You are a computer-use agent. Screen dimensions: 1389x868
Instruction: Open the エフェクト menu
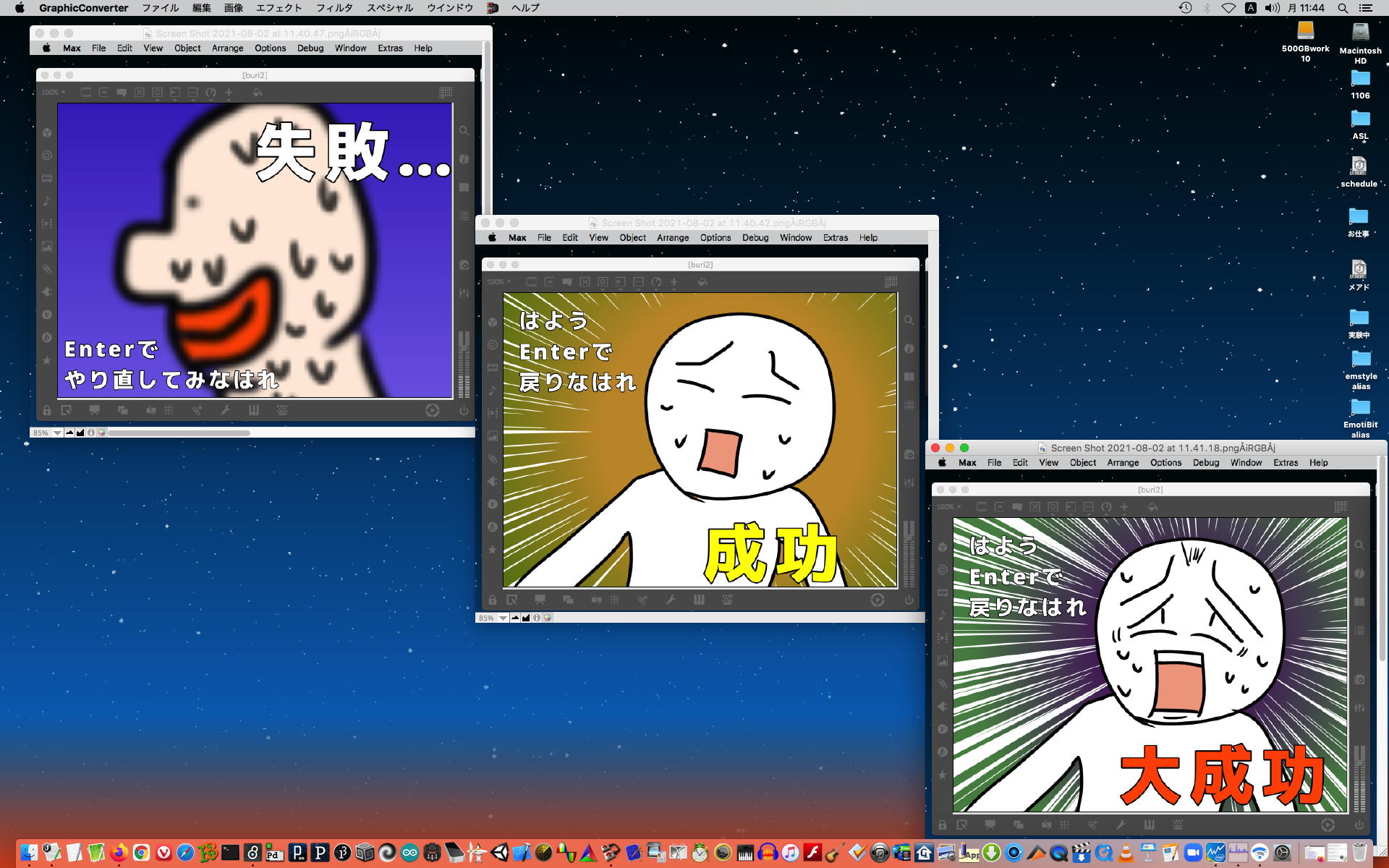[x=279, y=8]
